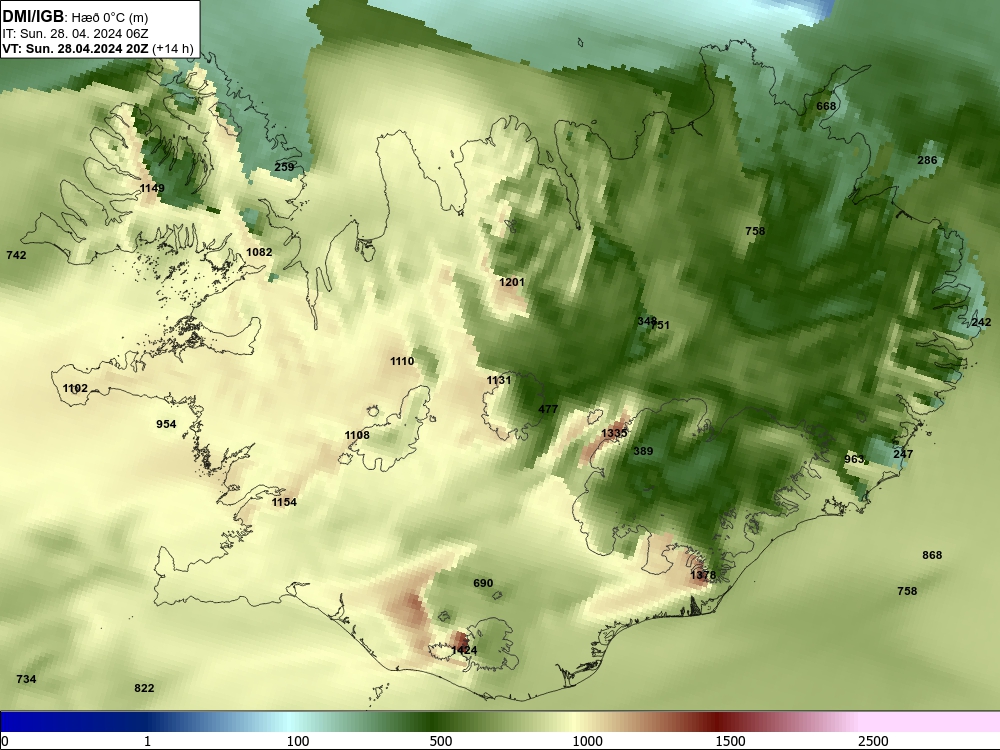Click the 389 value label
The height and width of the screenshot is (750, 1000).
pos(643,451)
